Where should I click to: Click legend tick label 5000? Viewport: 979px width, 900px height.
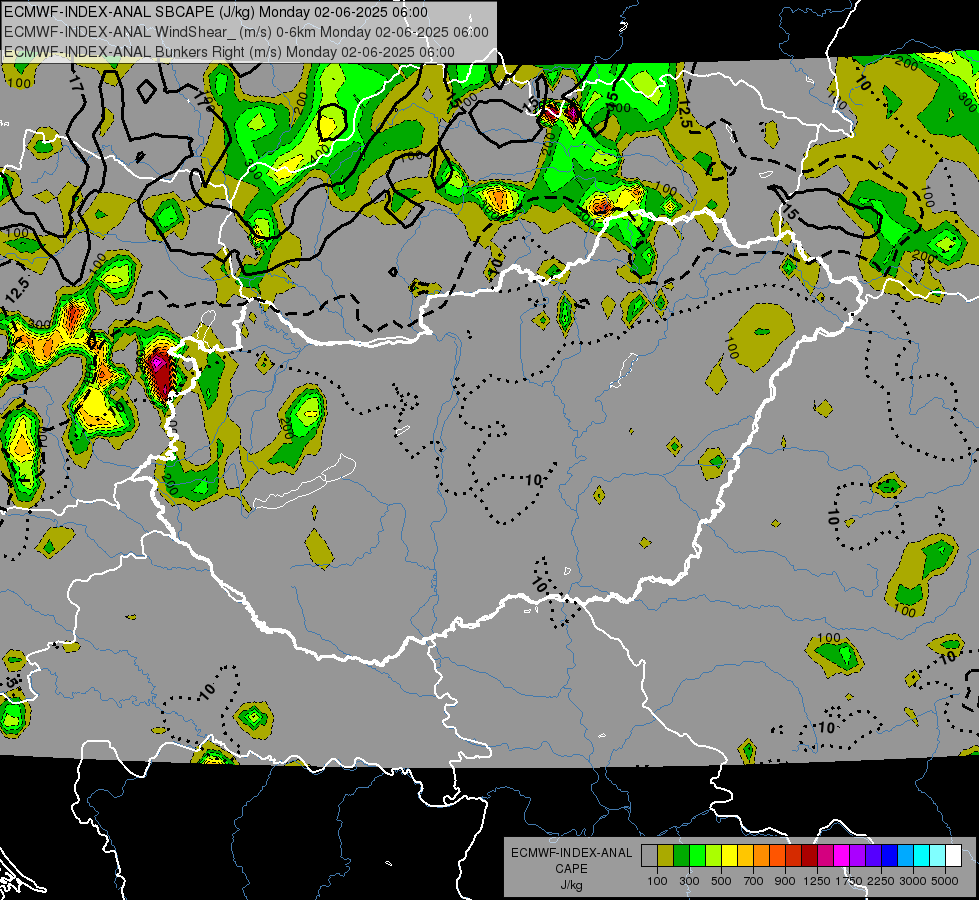click(x=945, y=881)
